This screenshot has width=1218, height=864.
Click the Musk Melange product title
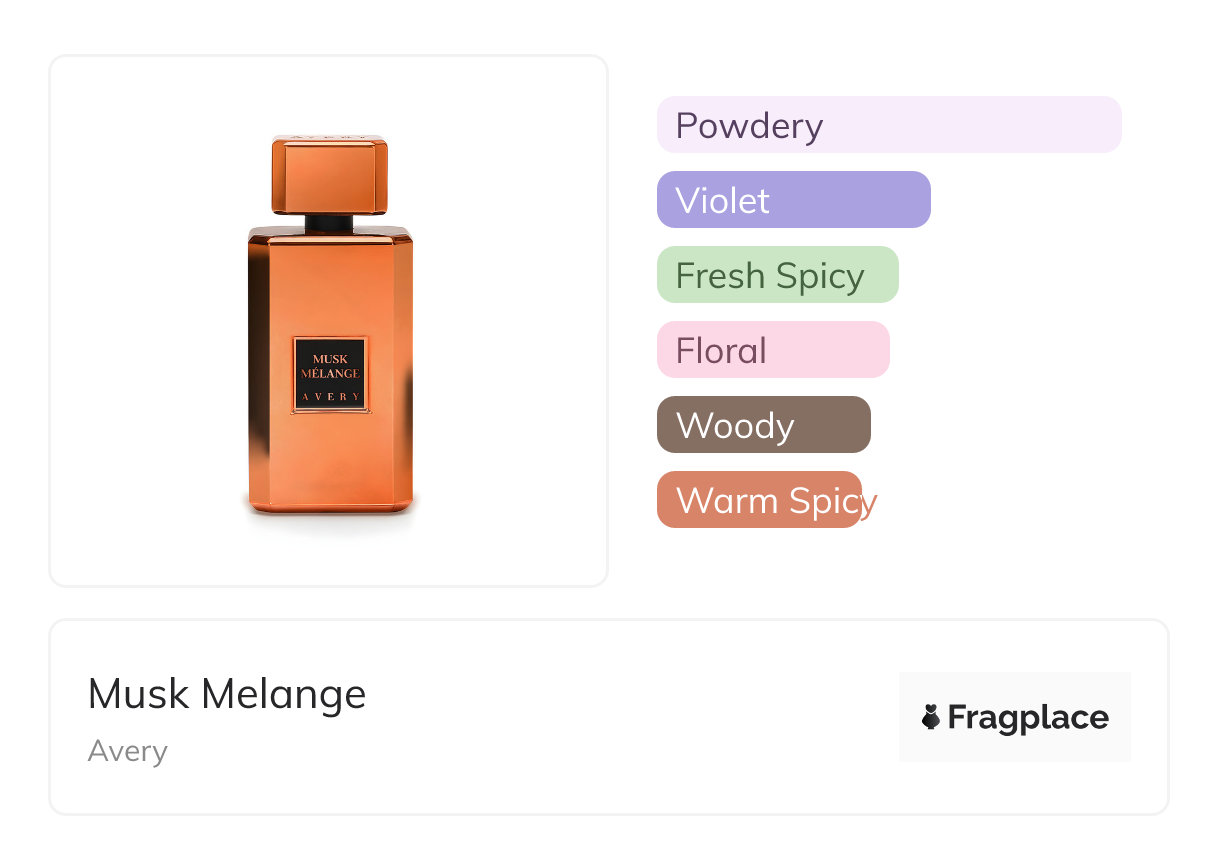tap(227, 694)
